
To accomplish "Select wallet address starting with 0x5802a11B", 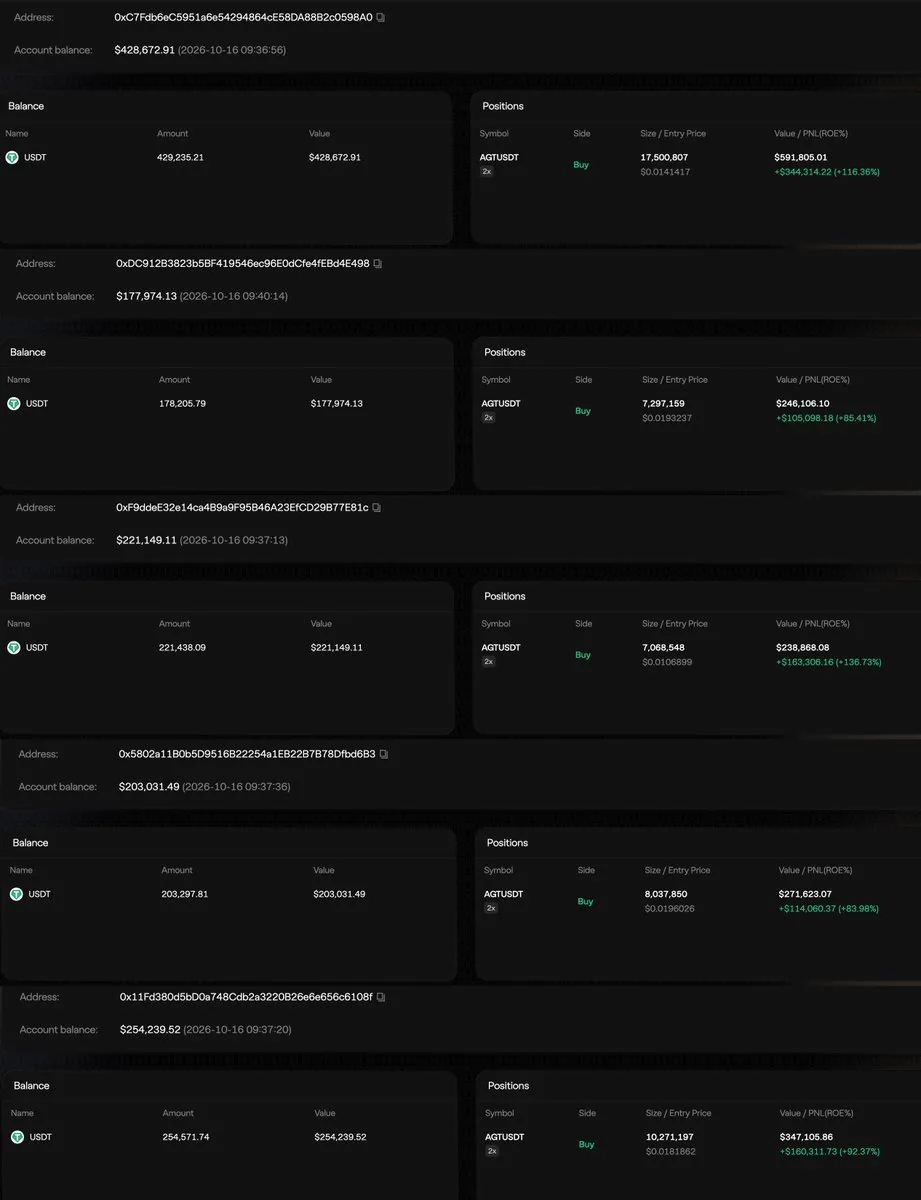I will [x=247, y=754].
